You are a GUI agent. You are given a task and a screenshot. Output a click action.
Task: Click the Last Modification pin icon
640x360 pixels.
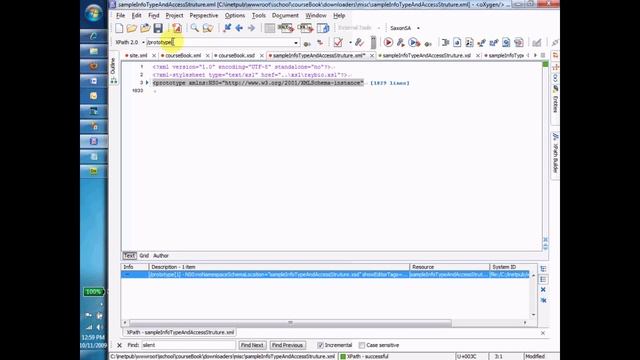pos(227,28)
